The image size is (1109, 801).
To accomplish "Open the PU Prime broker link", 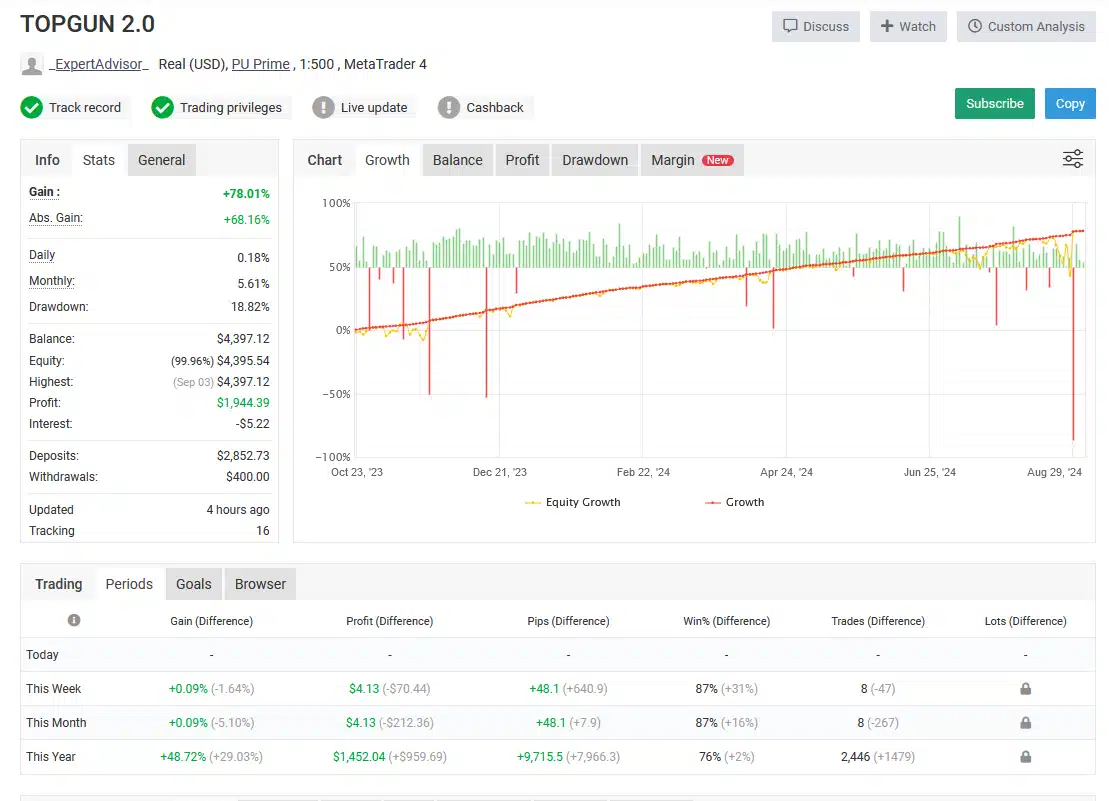I will [260, 64].
